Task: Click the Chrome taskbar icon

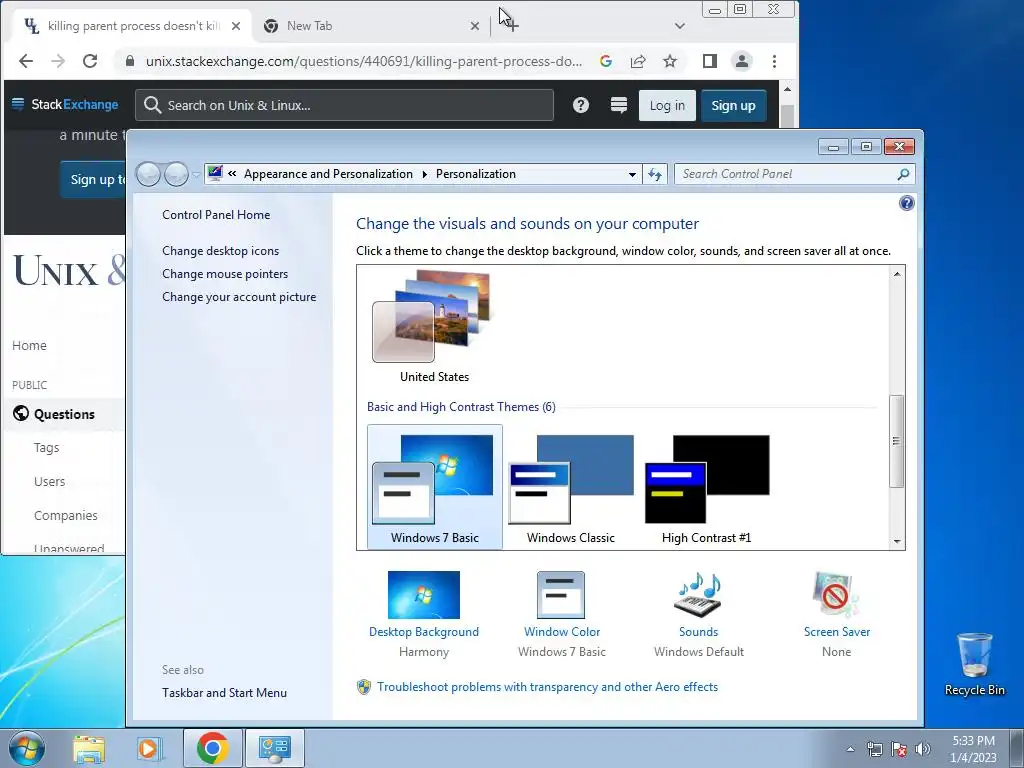Action: pyautogui.click(x=212, y=748)
